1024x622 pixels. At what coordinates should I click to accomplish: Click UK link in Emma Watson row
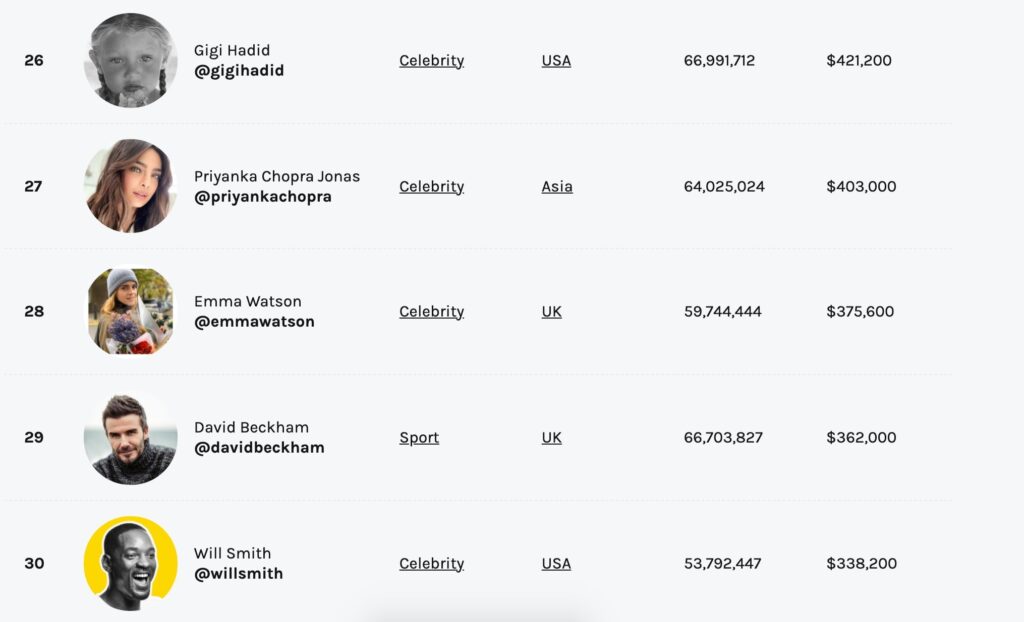coord(552,312)
